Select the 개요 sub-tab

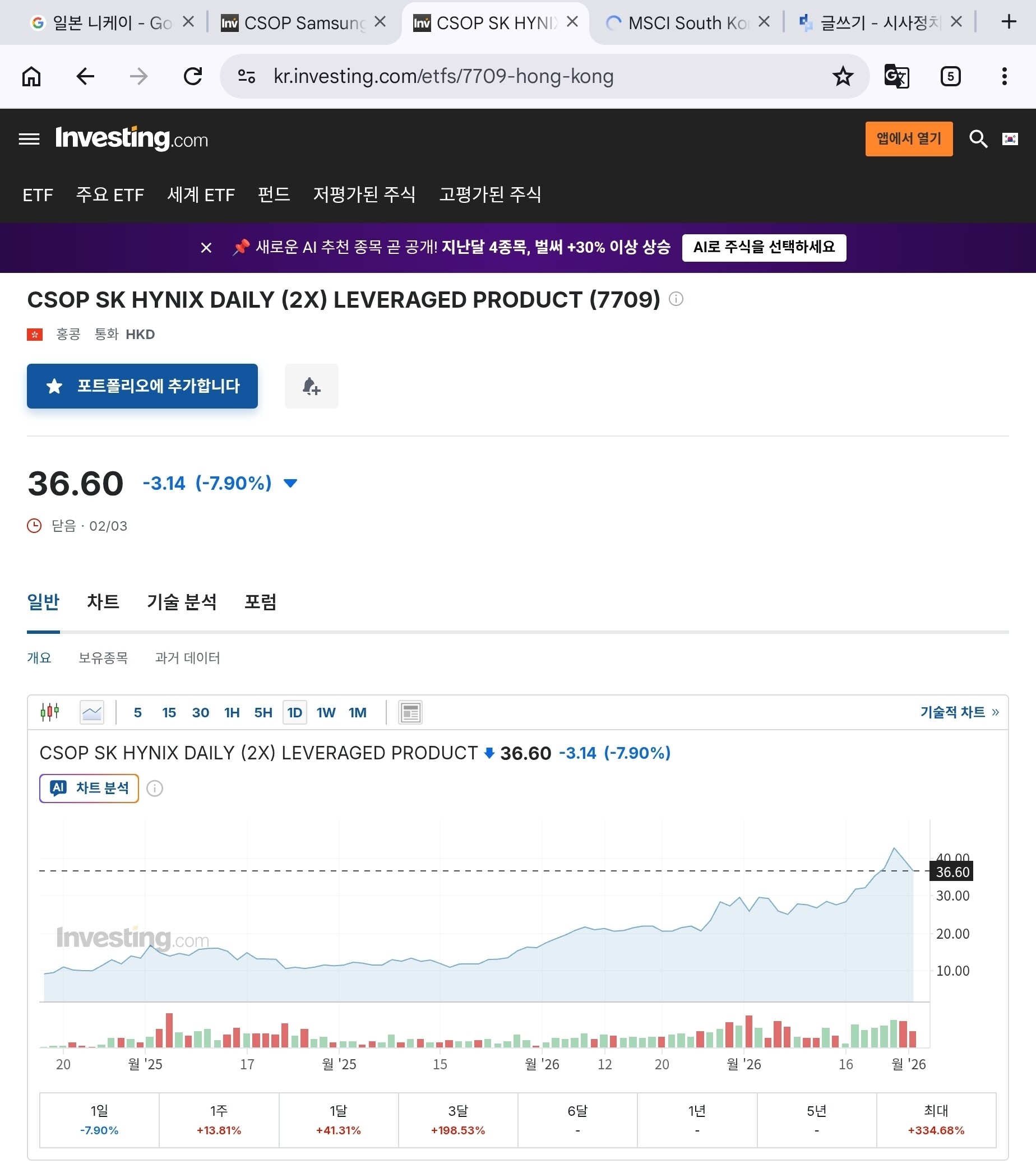coord(39,658)
